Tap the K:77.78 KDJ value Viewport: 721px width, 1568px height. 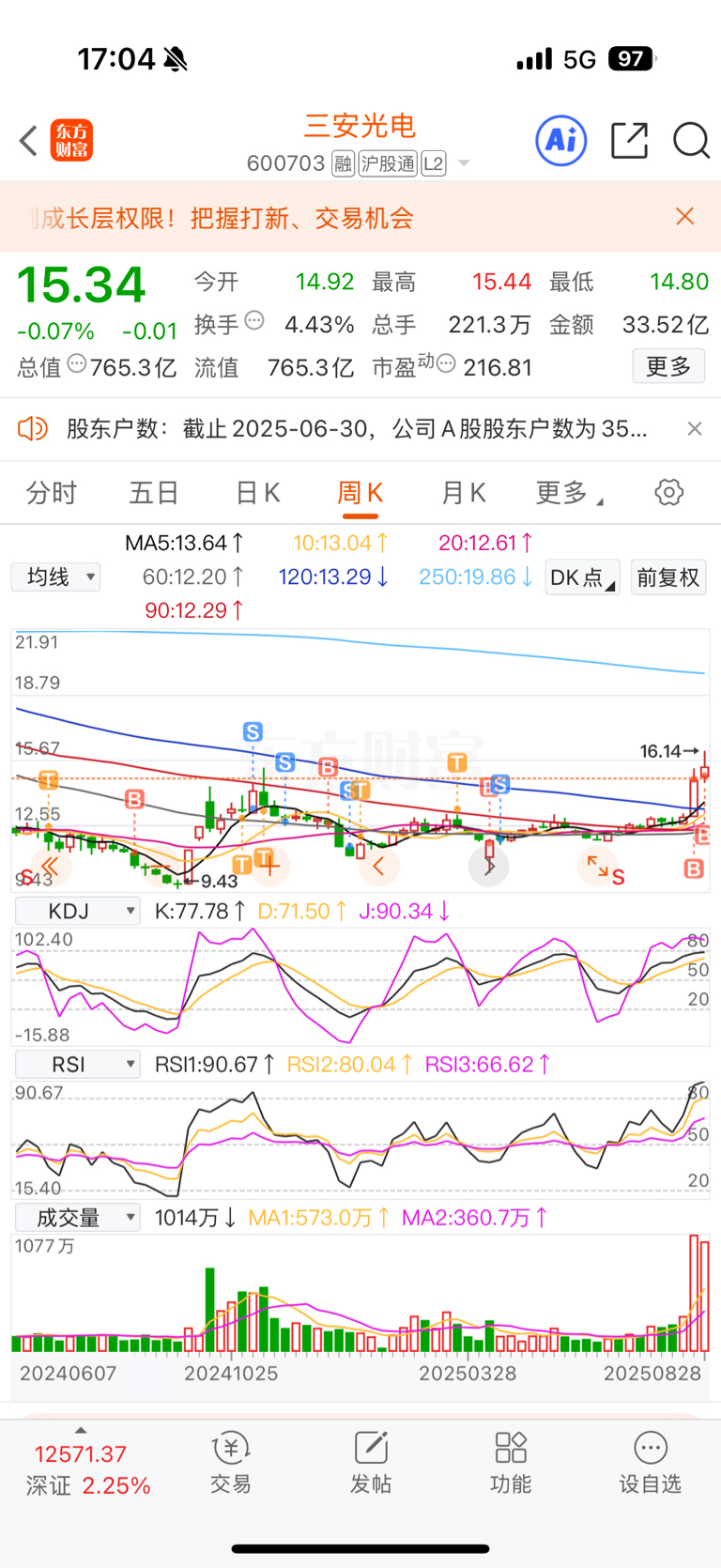(200, 911)
